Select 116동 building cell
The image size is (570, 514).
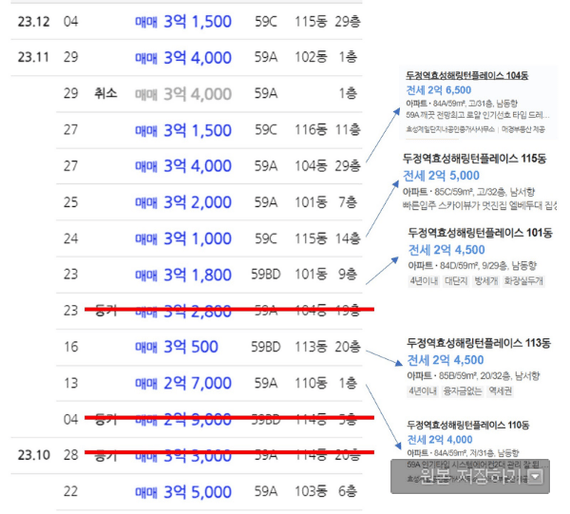coord(311,130)
